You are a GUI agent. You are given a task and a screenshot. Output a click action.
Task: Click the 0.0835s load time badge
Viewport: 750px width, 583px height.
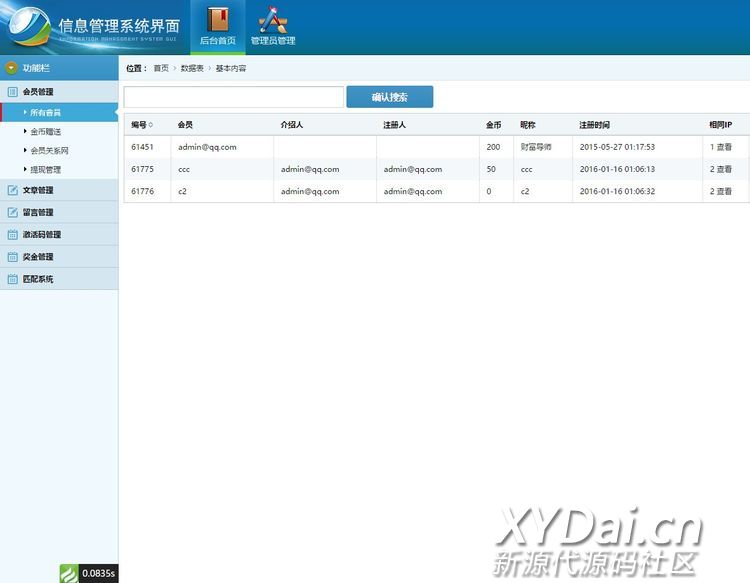pyautogui.click(x=98, y=573)
